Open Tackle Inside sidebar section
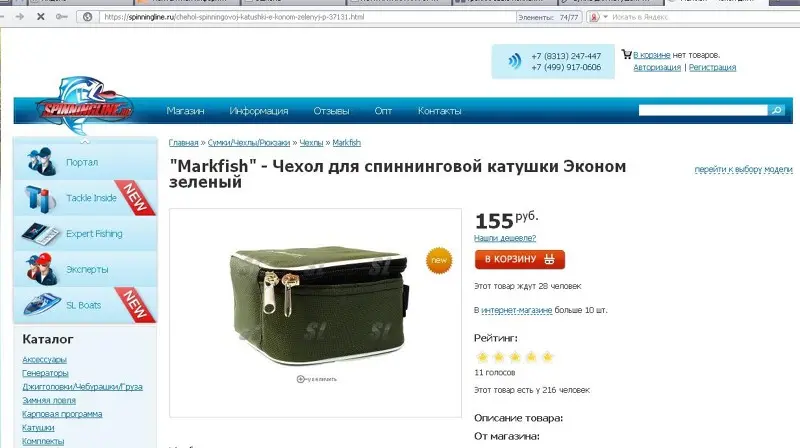 [85, 197]
